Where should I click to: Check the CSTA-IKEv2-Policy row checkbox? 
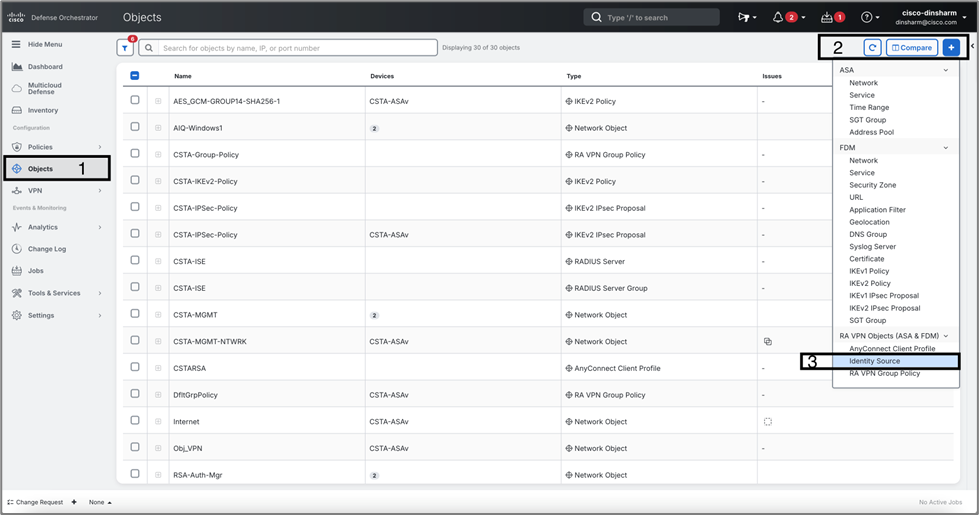click(x=135, y=180)
